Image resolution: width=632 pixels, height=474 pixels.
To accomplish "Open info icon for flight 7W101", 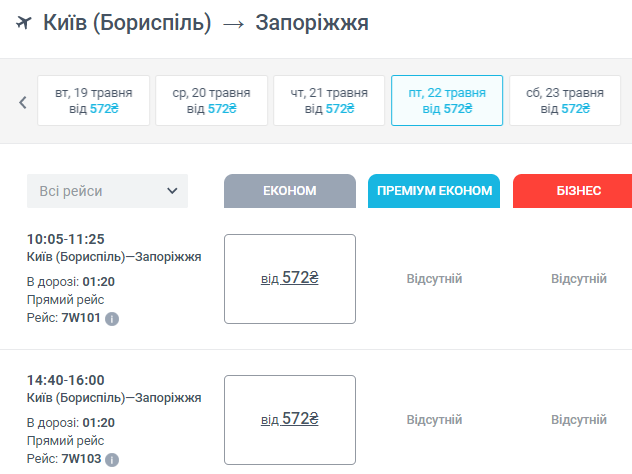I will pyautogui.click(x=112, y=319).
